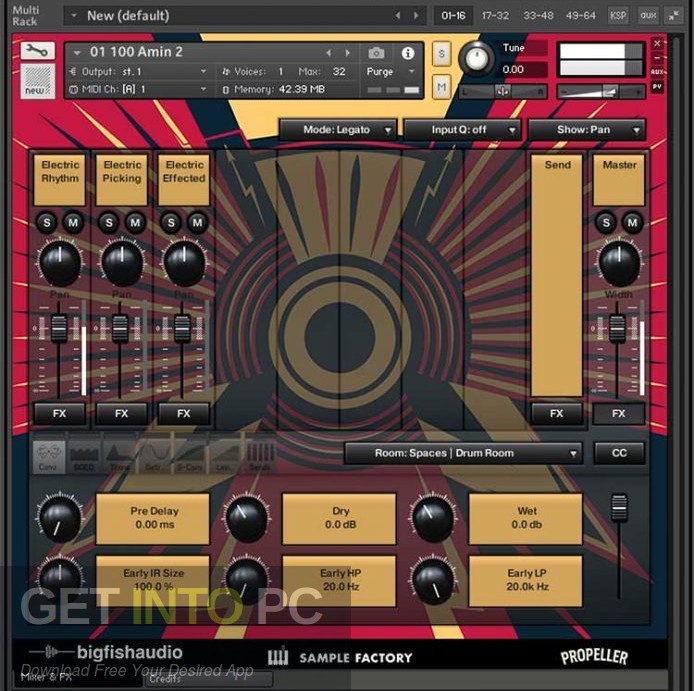Toggle the aux button in the top bar
This screenshot has width=694, height=691.
tap(648, 16)
